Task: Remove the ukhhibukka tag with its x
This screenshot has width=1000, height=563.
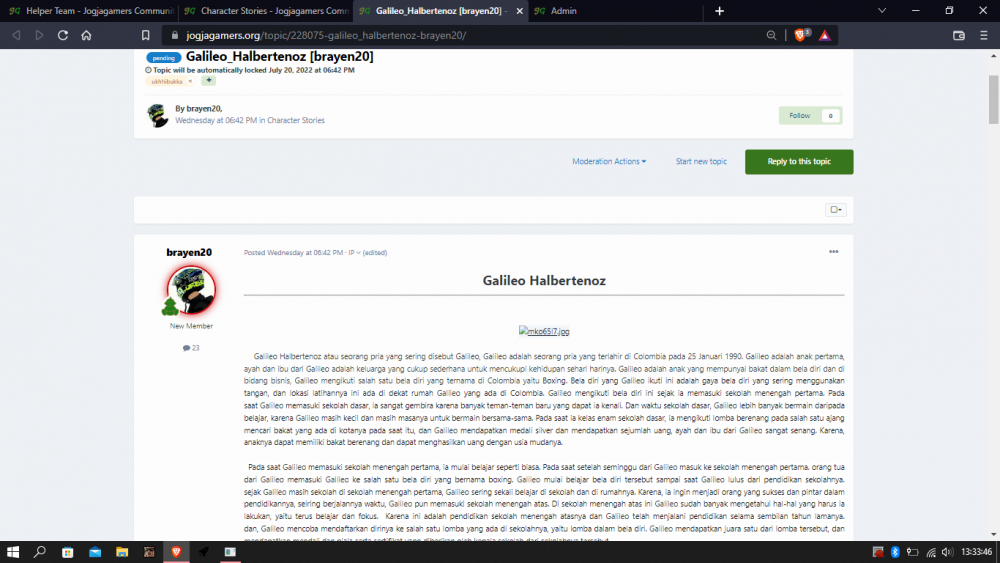Action: [190, 82]
